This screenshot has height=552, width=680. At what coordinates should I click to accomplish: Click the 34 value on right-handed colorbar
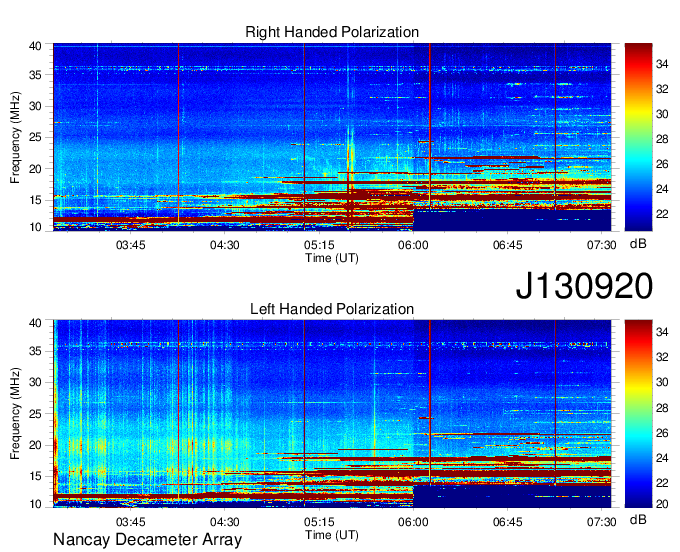point(662,65)
